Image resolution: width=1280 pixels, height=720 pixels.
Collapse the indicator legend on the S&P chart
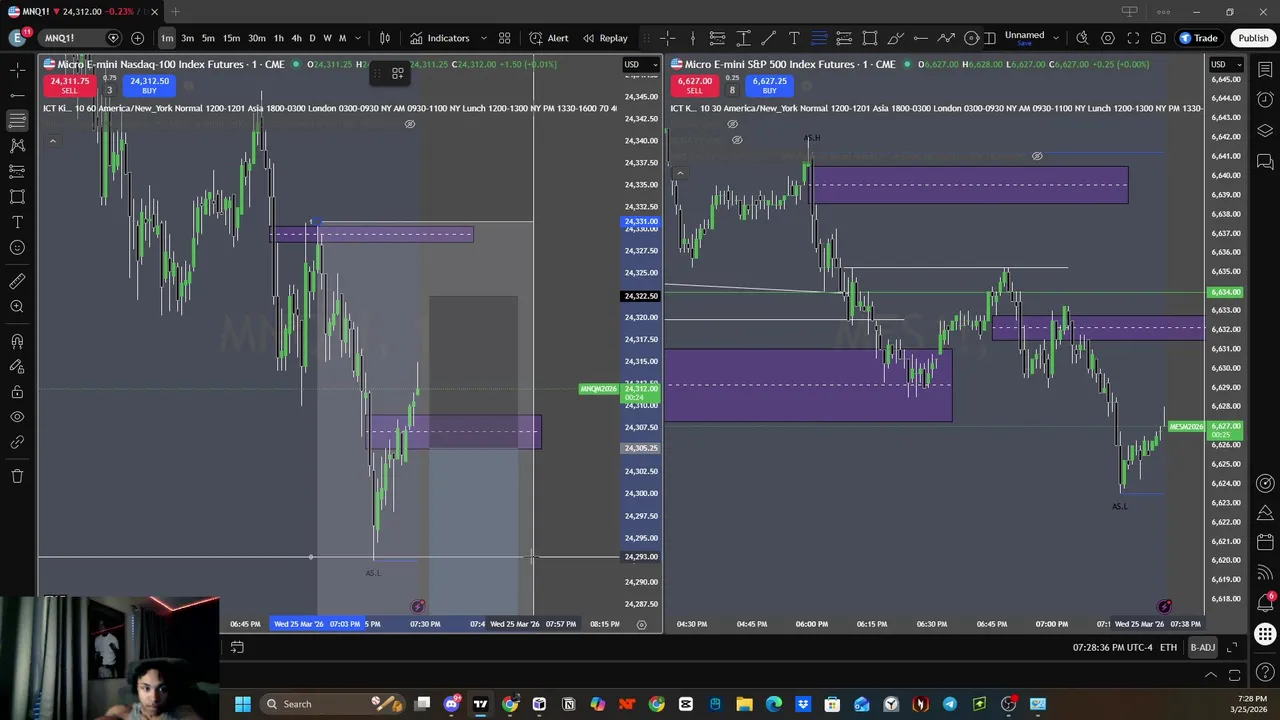tap(679, 173)
